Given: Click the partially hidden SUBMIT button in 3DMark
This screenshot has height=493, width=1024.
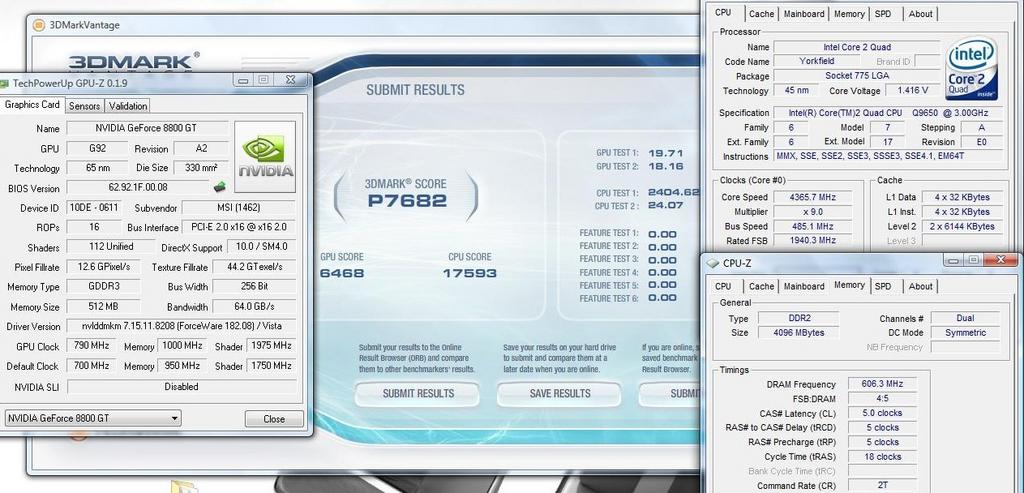Looking at the screenshot, I should point(669,394).
